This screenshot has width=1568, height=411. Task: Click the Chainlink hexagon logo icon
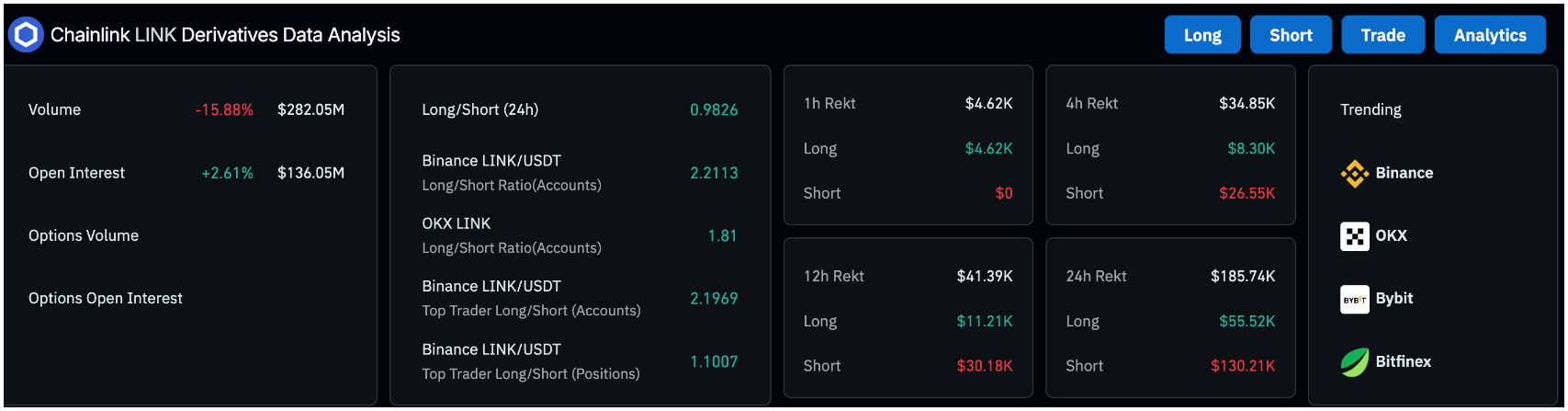26,35
